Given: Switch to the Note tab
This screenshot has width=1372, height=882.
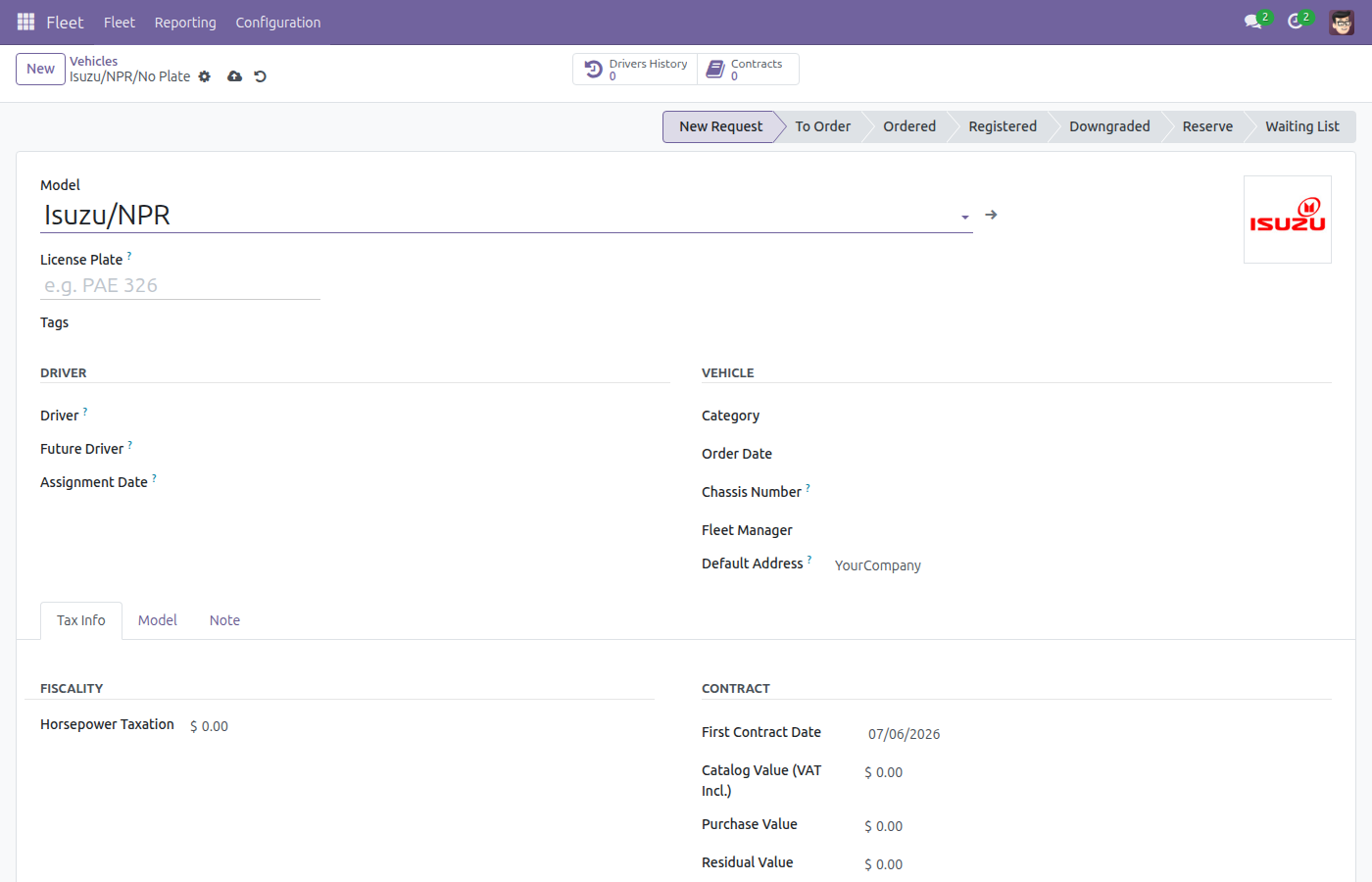Looking at the screenshot, I should (x=224, y=620).
